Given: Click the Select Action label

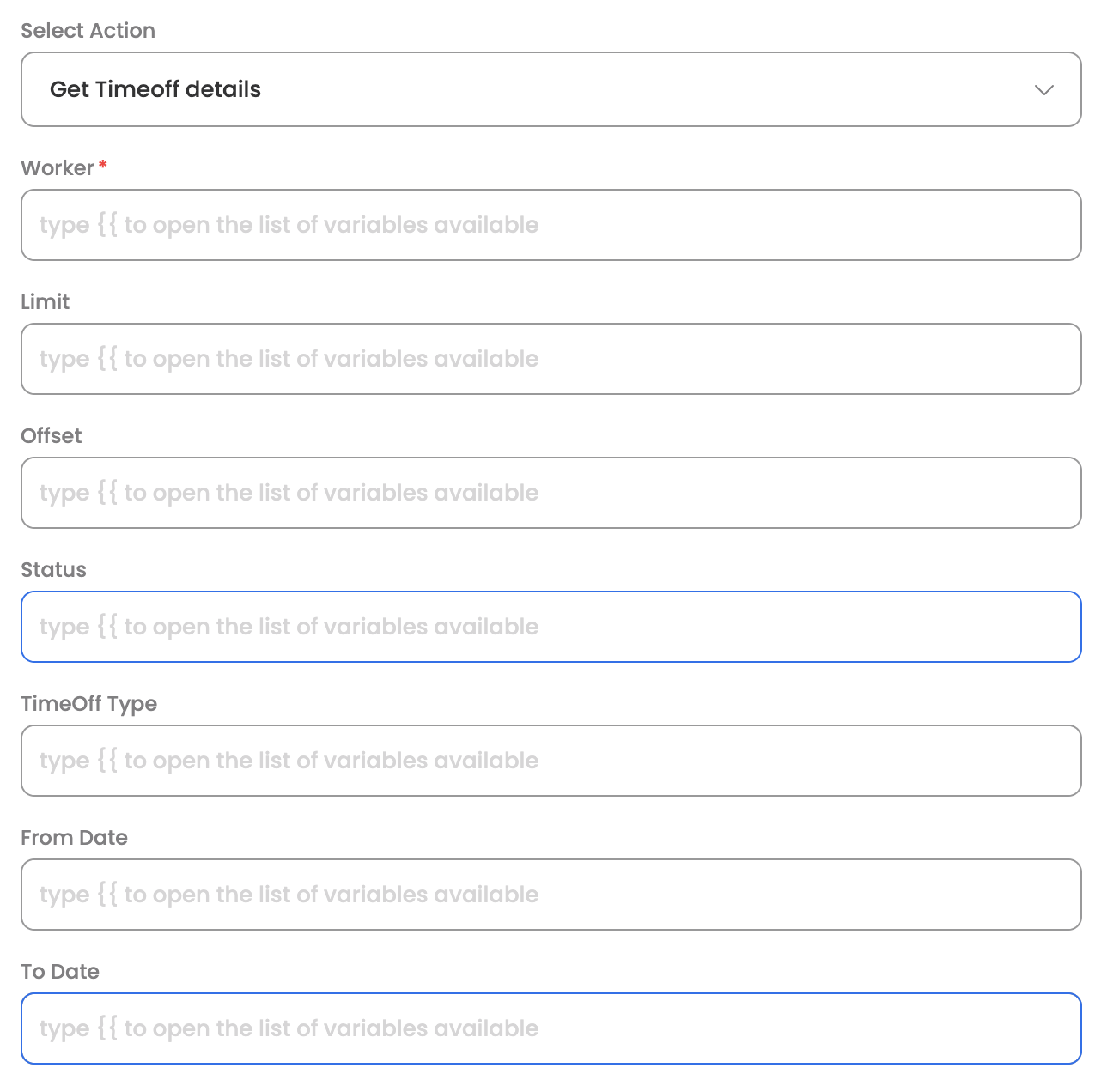Looking at the screenshot, I should click(88, 31).
